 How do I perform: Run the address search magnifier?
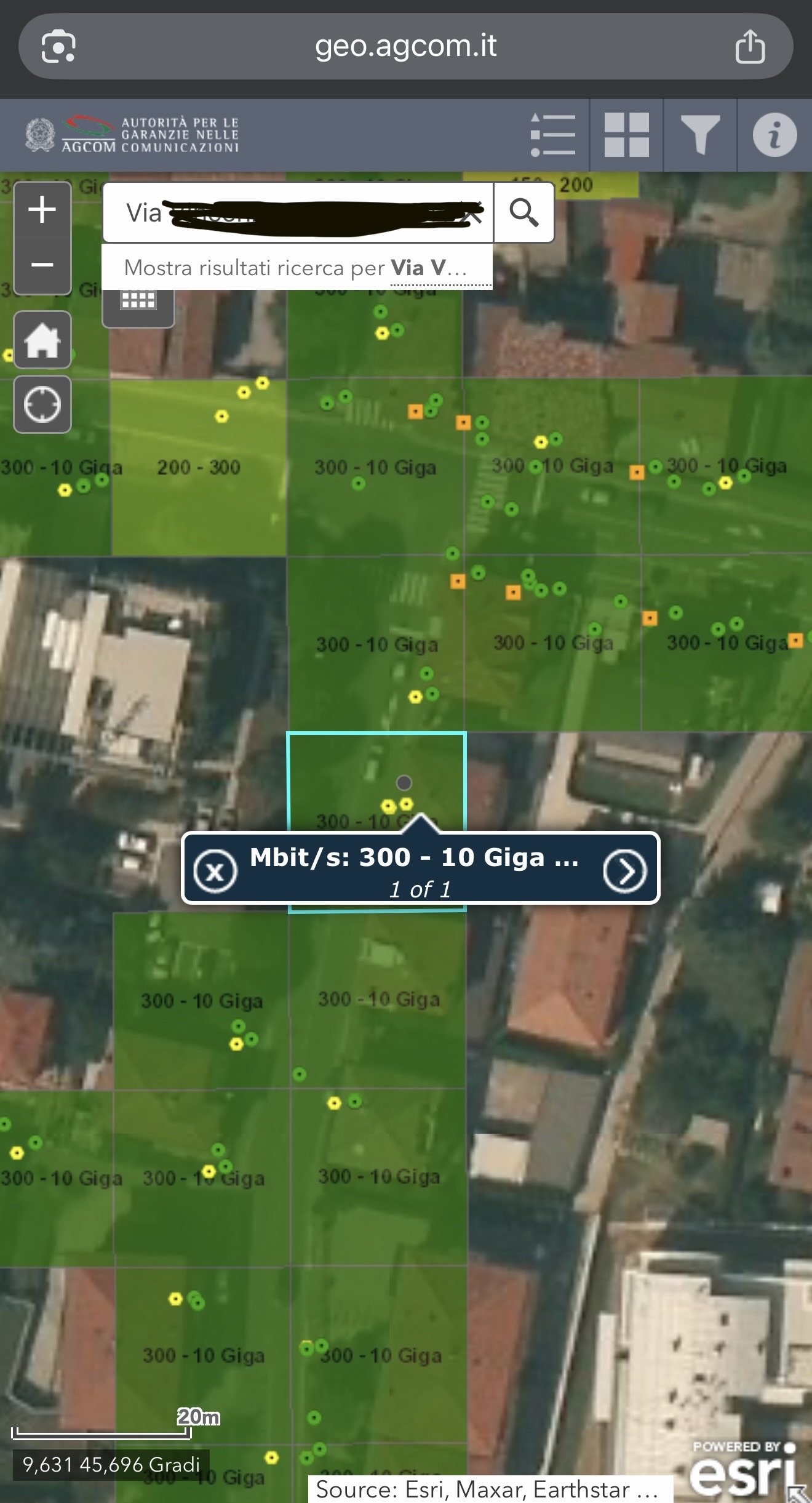tap(523, 213)
